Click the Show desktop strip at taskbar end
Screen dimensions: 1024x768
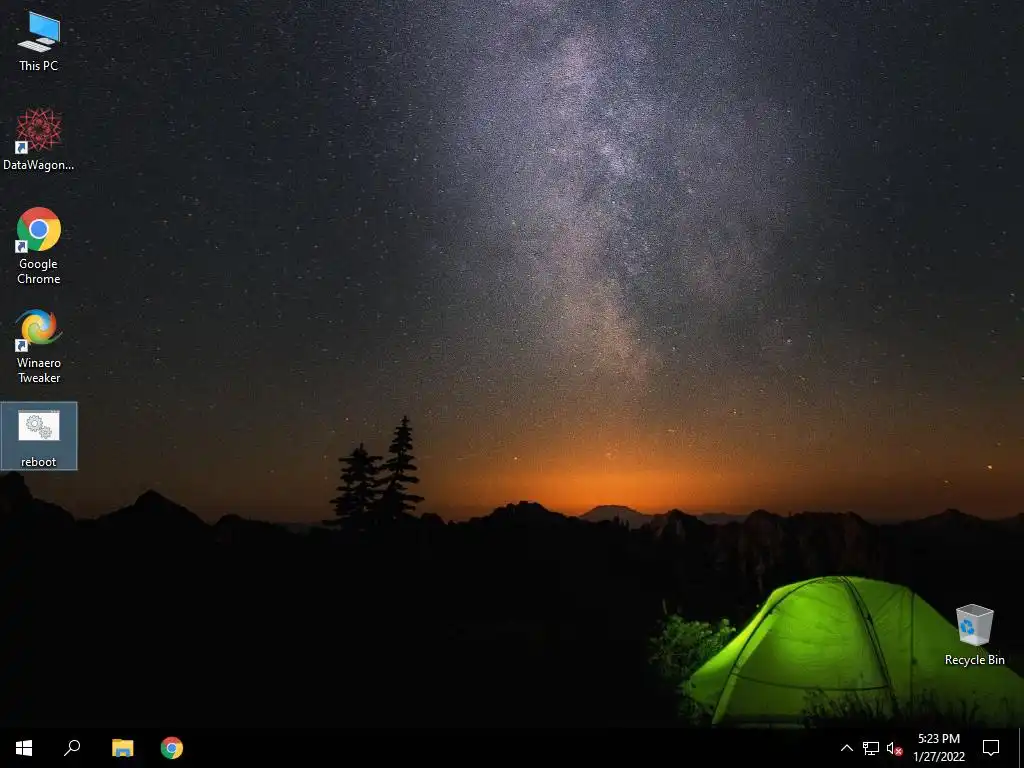pyautogui.click(x=1021, y=748)
